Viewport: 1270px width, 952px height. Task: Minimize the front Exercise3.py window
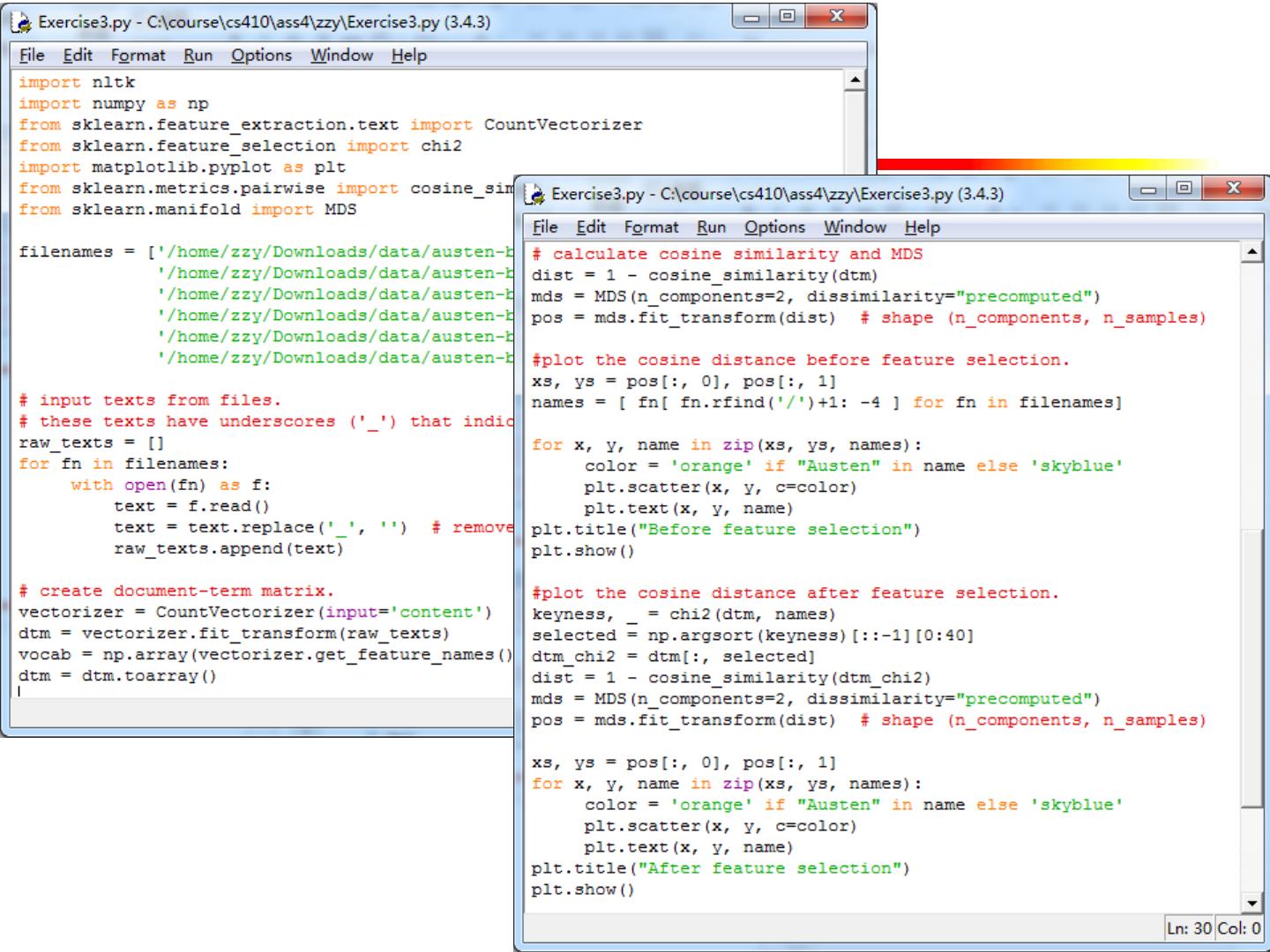(x=1148, y=189)
